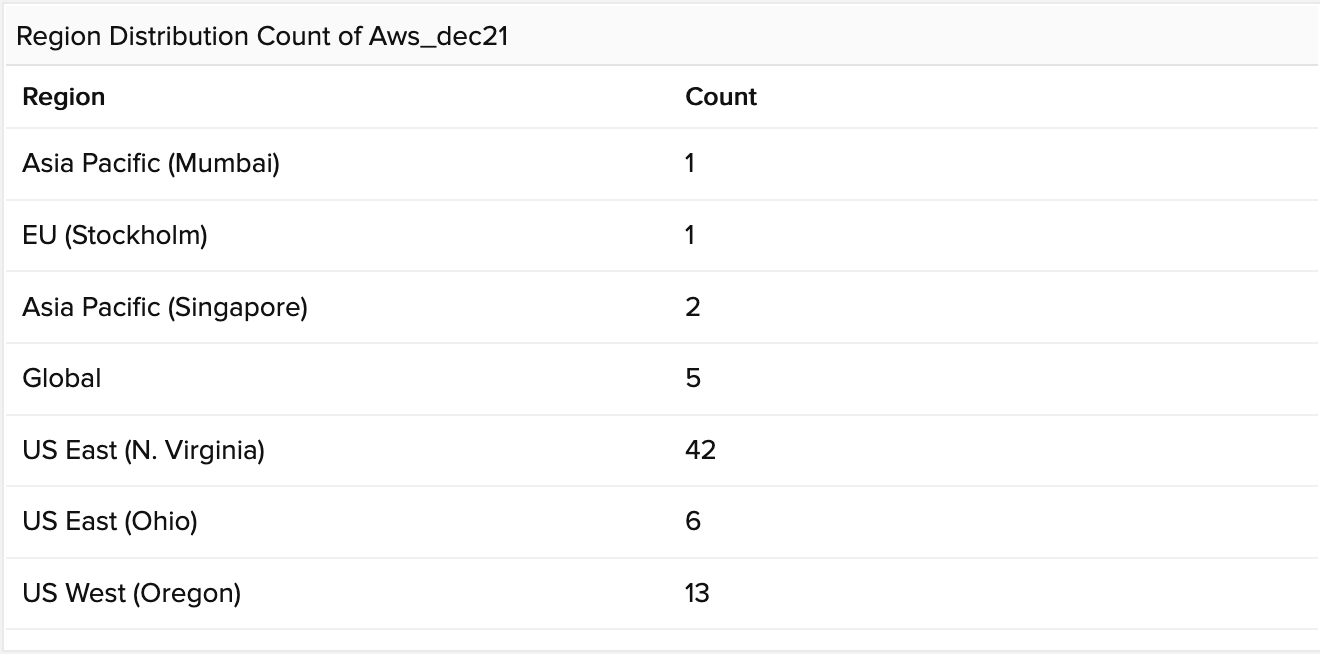Click the empty footer row below US West (Oregon)
Image resolution: width=1320 pixels, height=654 pixels.
(x=660, y=640)
